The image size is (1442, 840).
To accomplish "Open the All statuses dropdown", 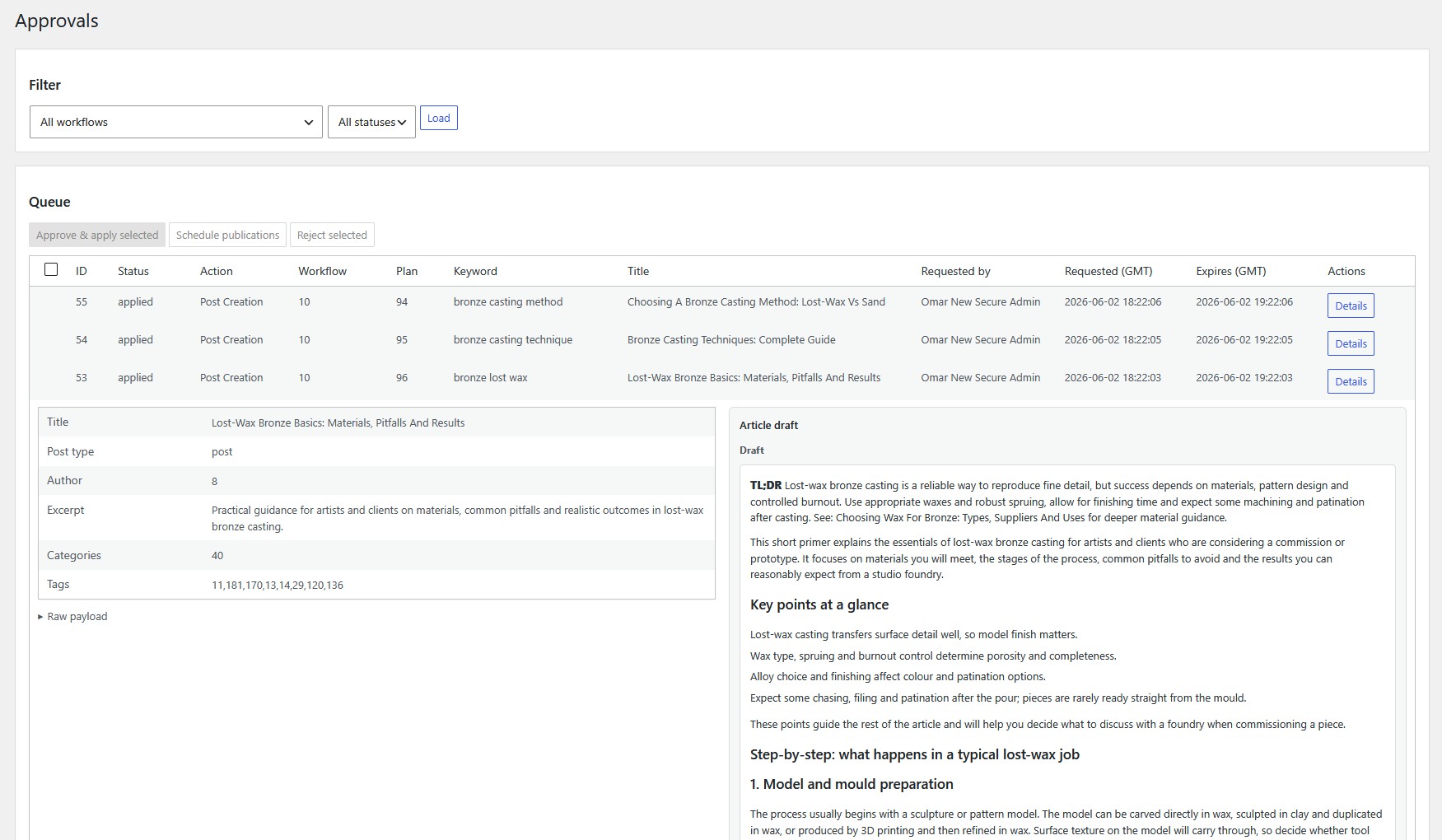I will point(371,122).
